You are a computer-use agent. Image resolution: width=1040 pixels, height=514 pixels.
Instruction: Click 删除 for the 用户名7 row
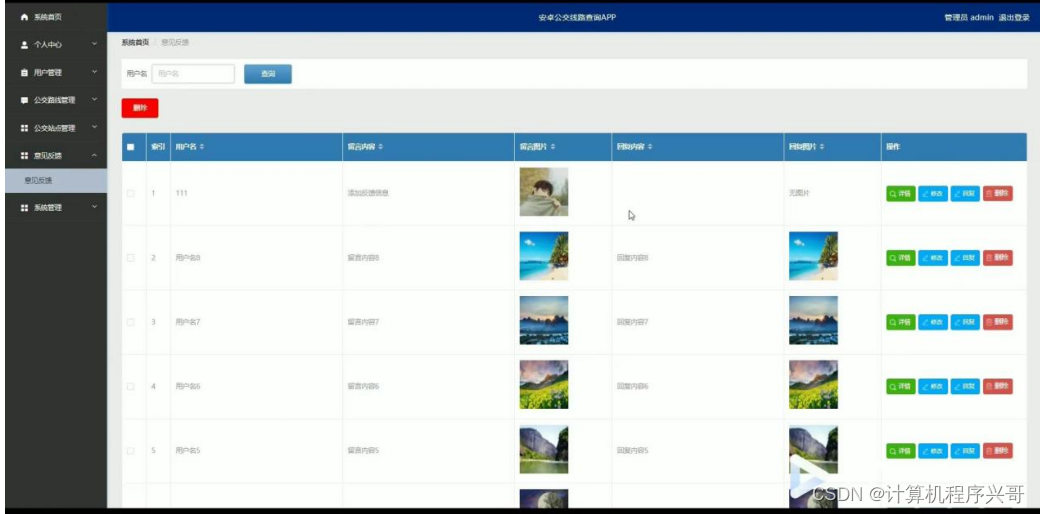[x=998, y=322]
